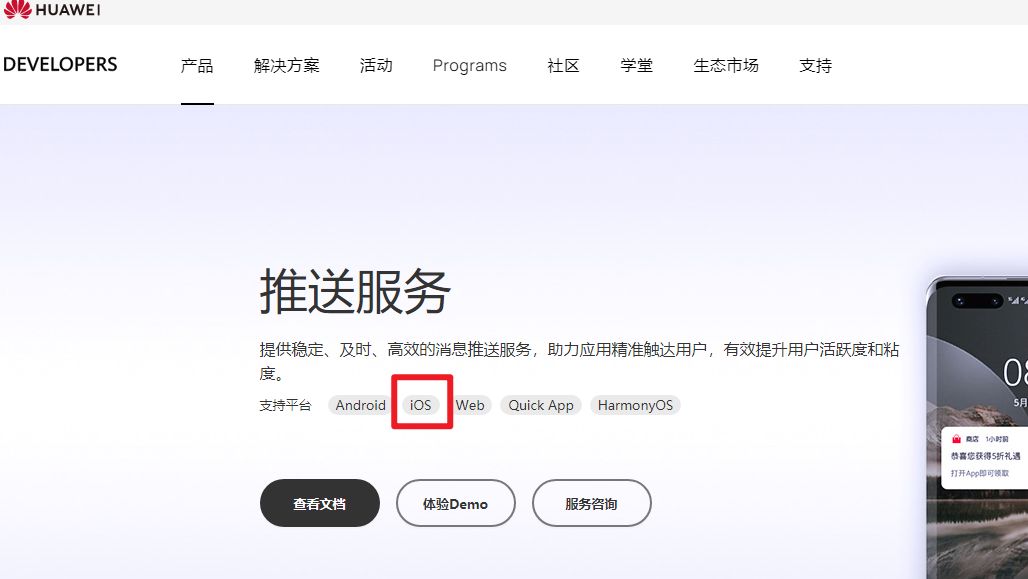Click the 服务咨询 button

591,503
